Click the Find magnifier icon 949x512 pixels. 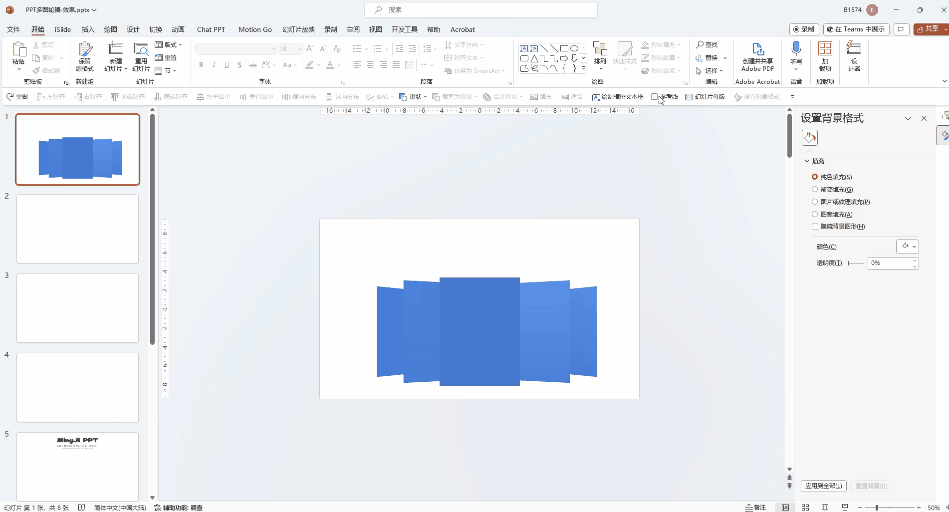(700, 45)
